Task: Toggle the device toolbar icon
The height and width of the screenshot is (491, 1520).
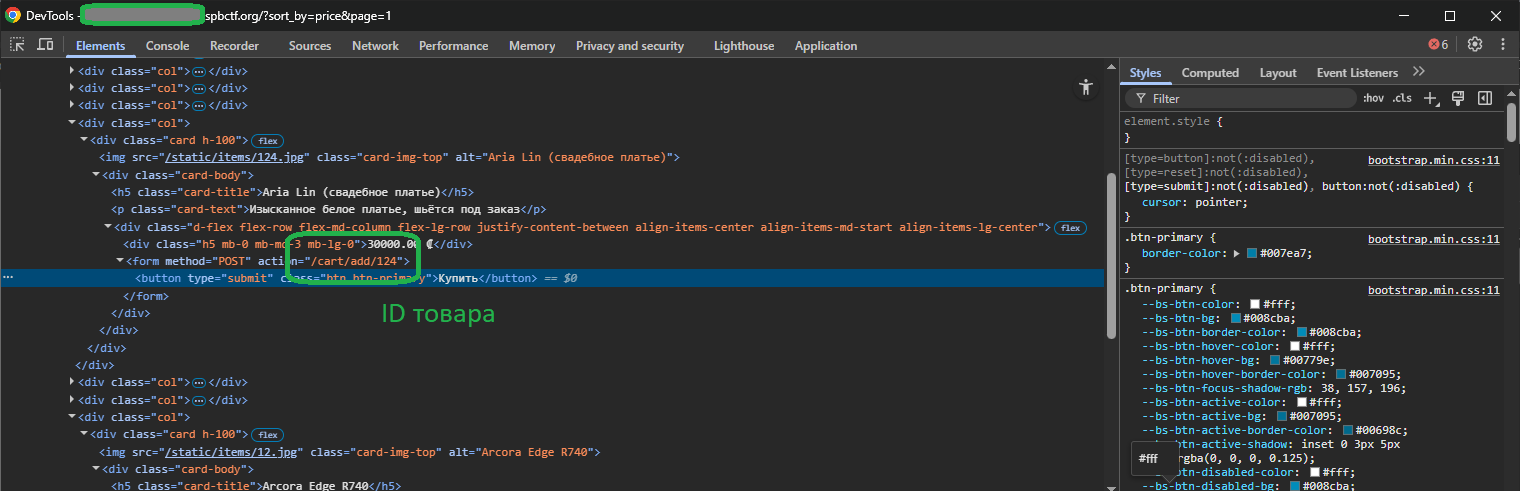Action: pyautogui.click(x=45, y=45)
